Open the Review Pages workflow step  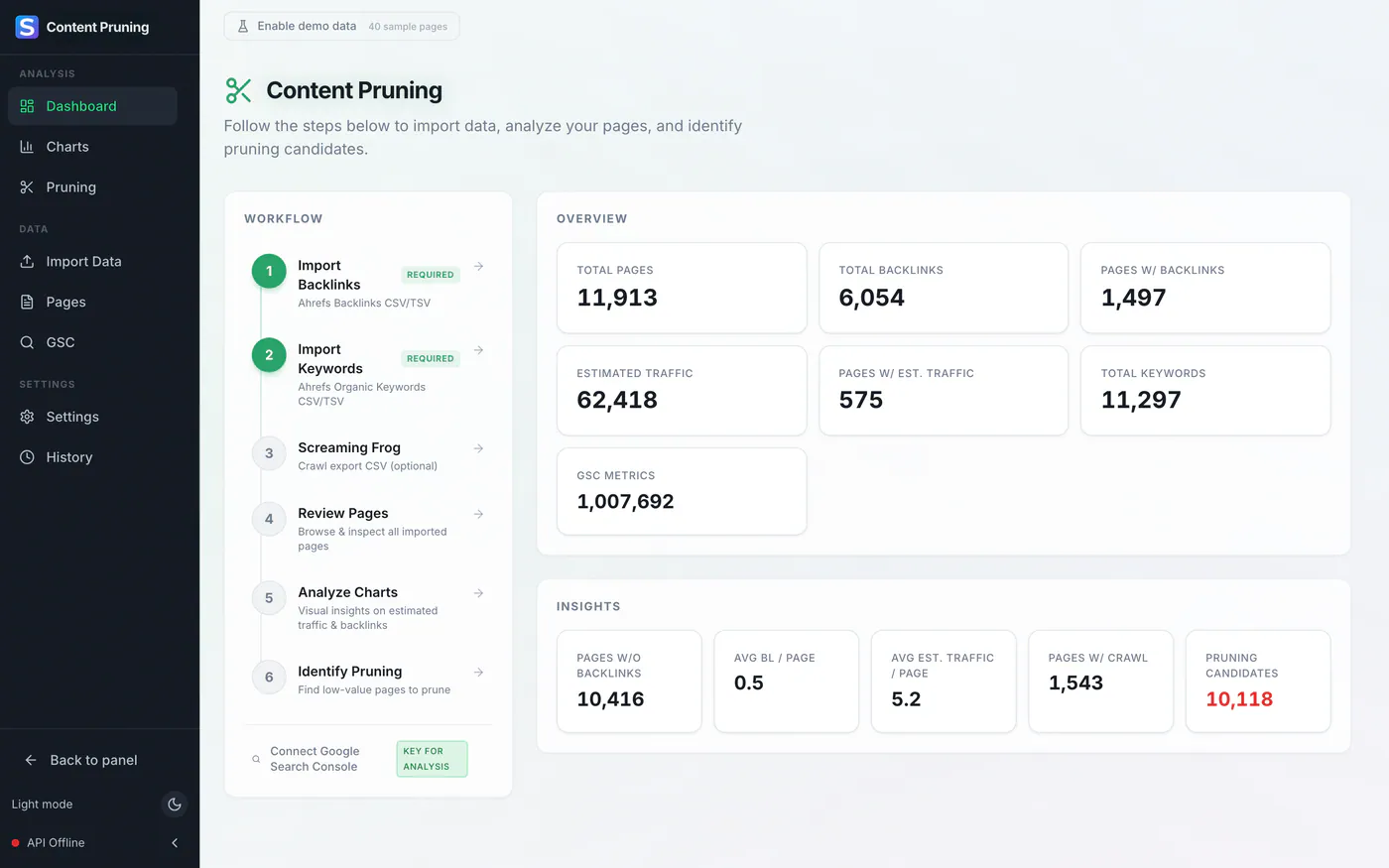368,529
